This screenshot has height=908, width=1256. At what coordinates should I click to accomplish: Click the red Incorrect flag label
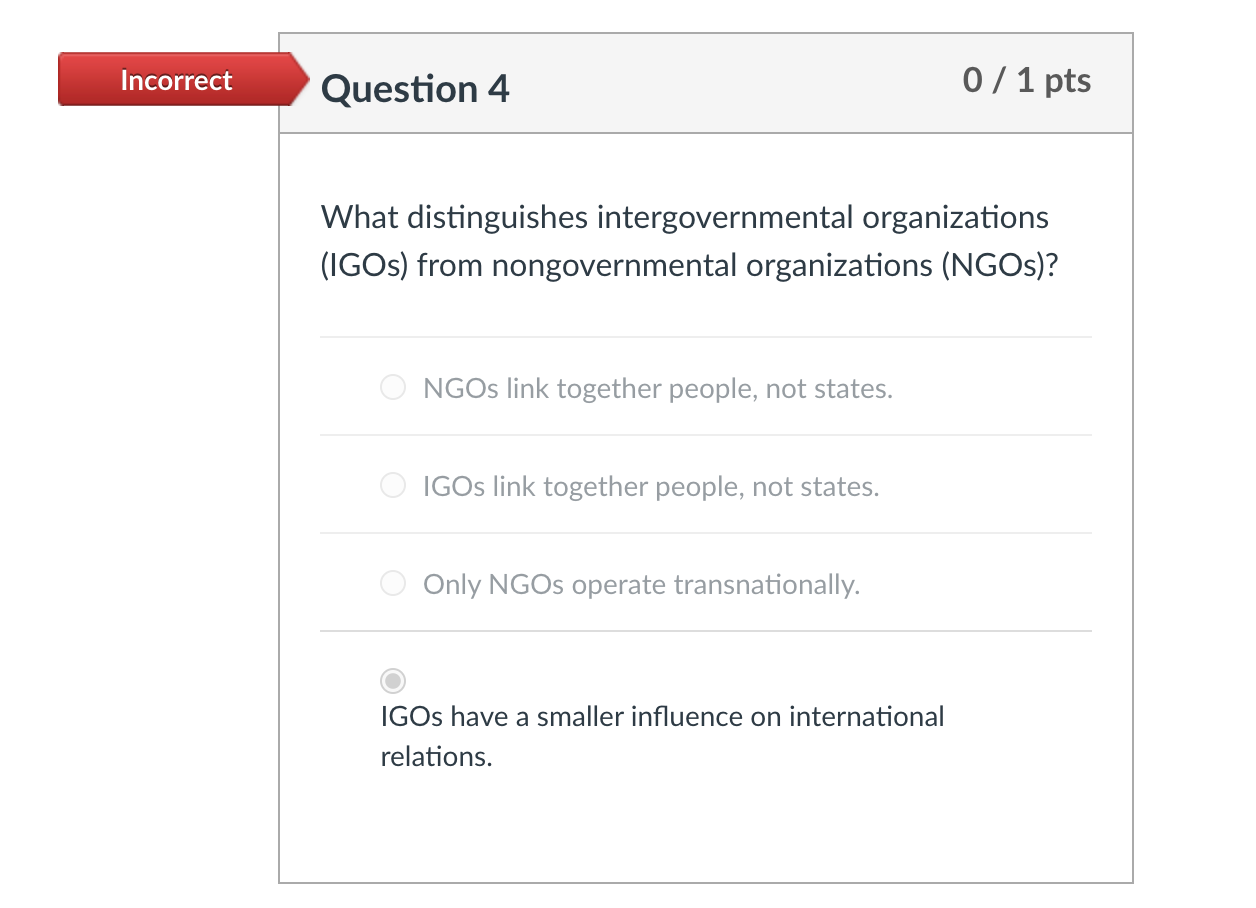tap(183, 80)
